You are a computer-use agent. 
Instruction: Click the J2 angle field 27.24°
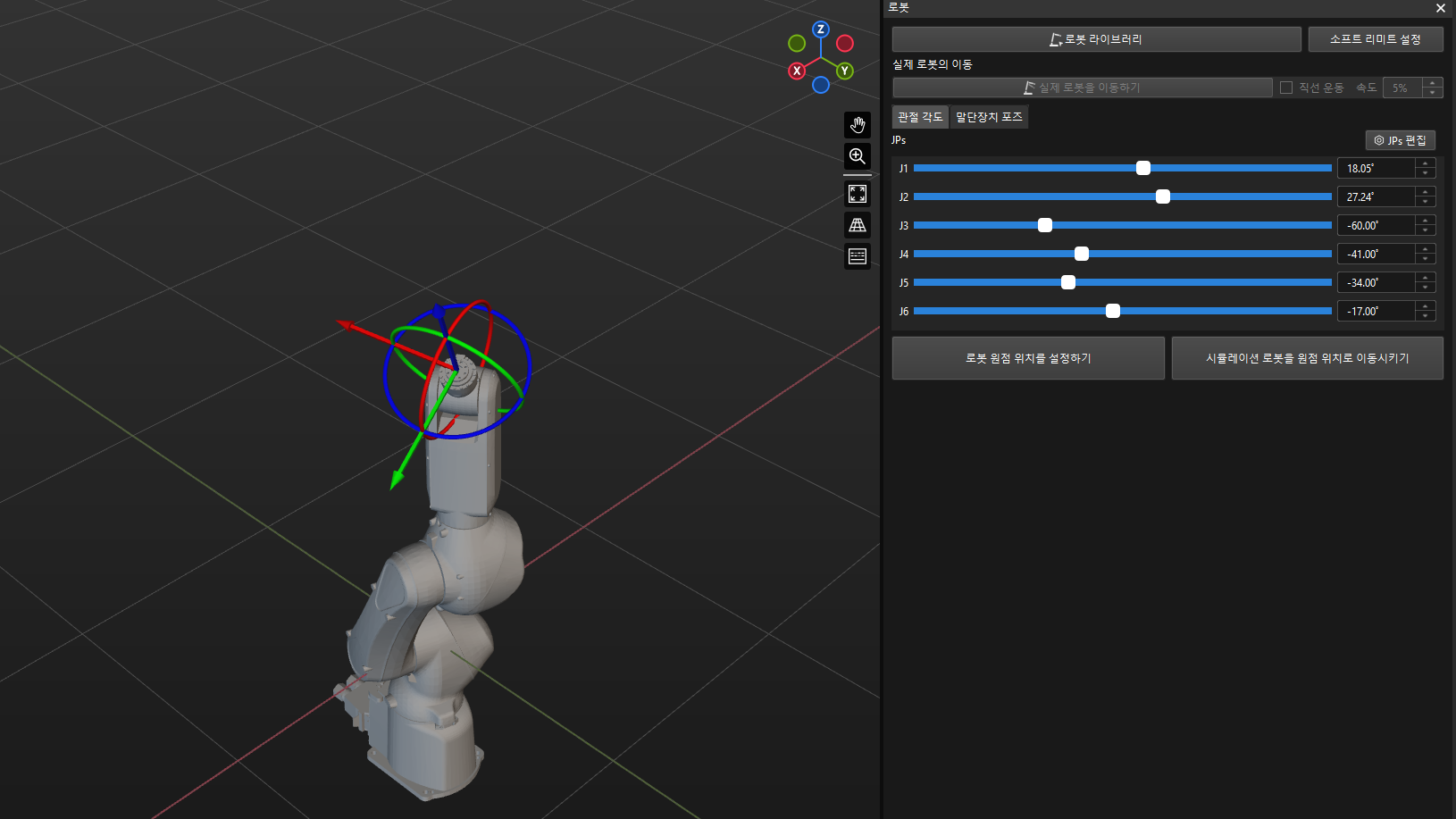click(1377, 196)
